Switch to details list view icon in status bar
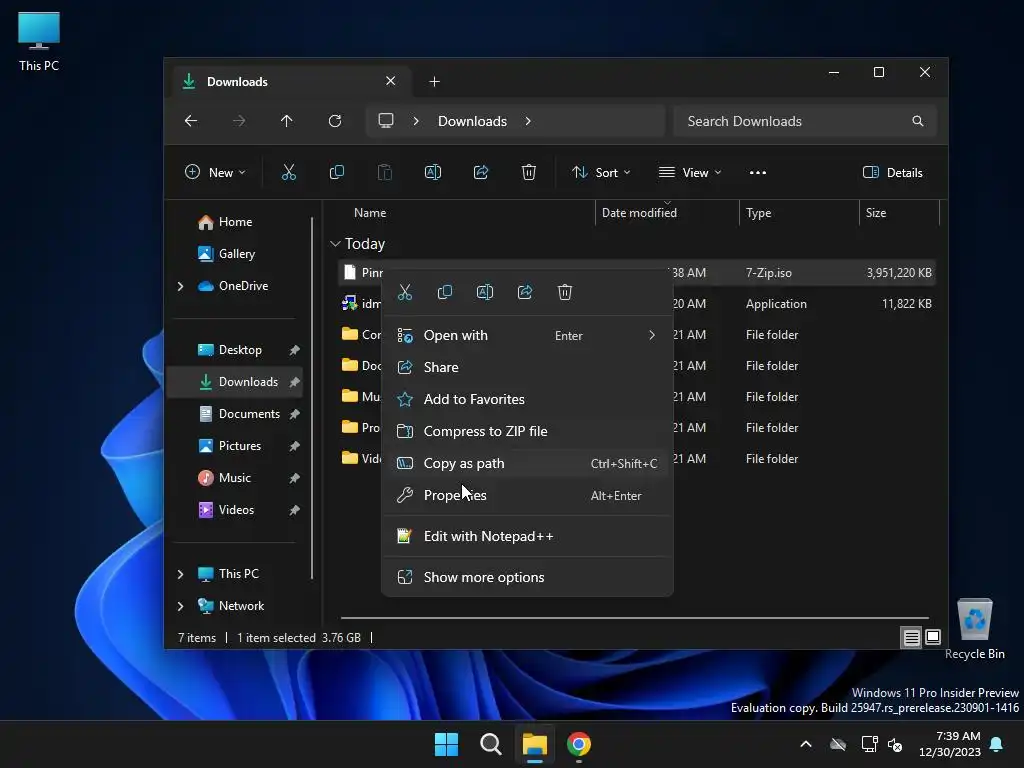Viewport: 1024px width, 768px height. pyautogui.click(x=912, y=637)
